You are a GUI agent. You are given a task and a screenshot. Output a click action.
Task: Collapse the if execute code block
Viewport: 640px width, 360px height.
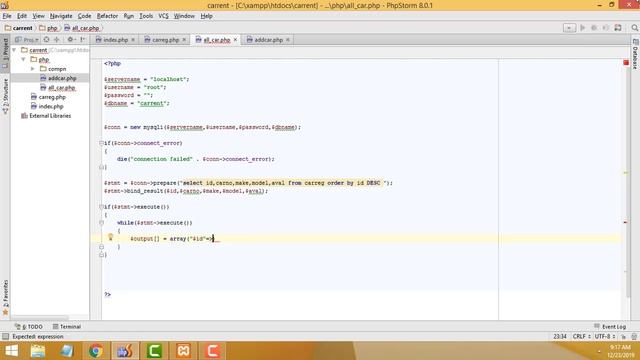click(101, 207)
